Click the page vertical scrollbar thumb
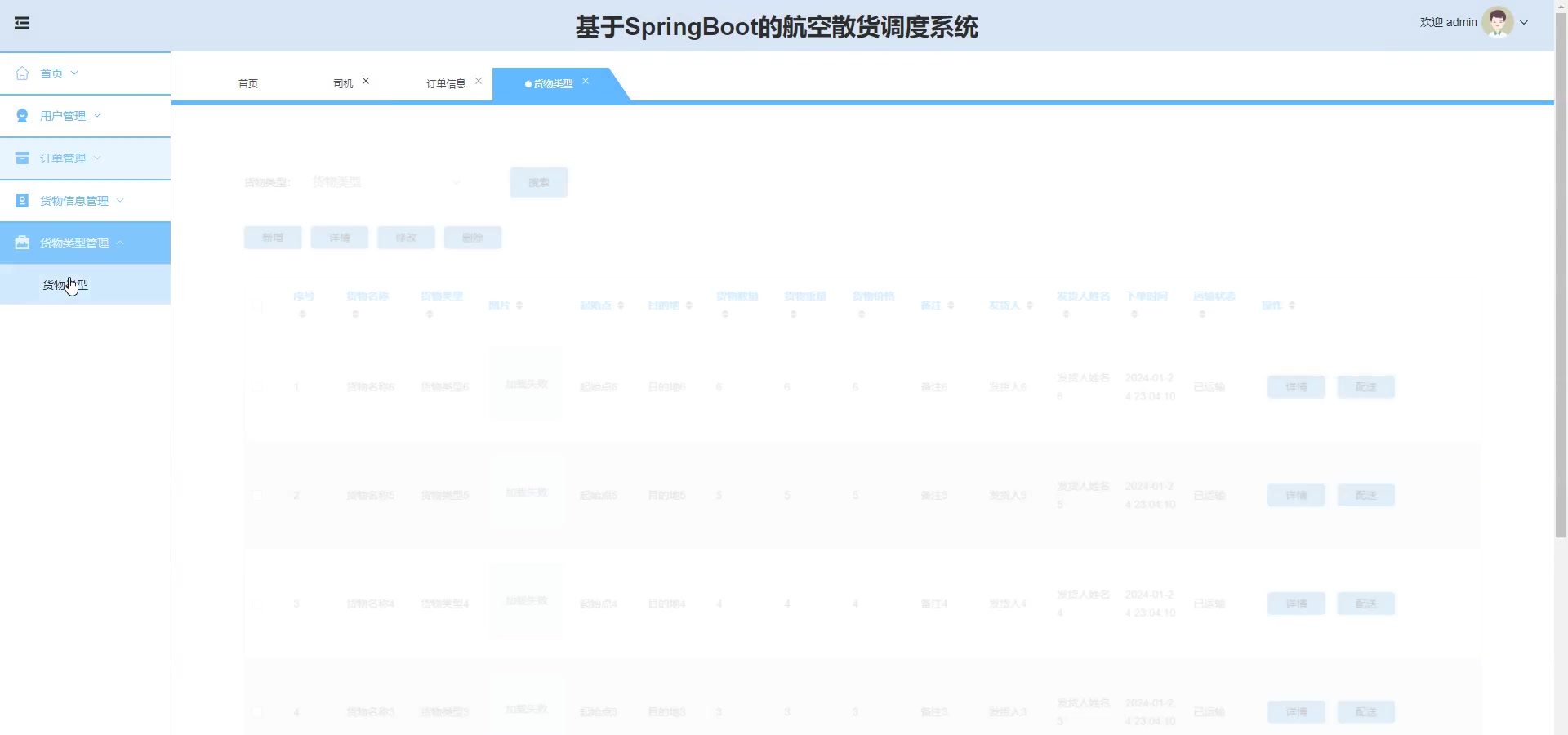This screenshot has width=1568, height=735. pos(1561,274)
